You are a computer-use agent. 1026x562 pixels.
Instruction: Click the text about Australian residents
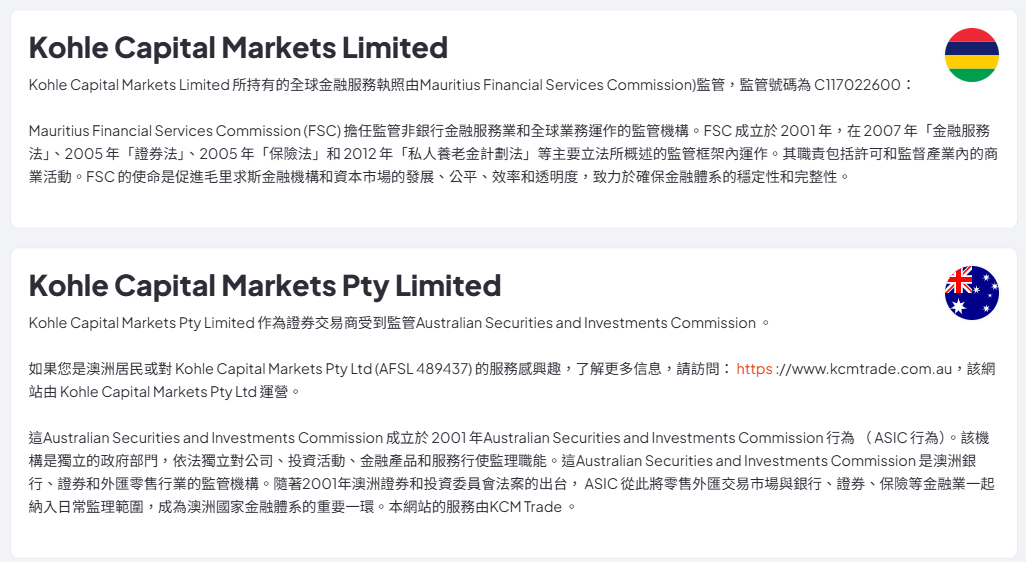pyautogui.click(x=513, y=380)
